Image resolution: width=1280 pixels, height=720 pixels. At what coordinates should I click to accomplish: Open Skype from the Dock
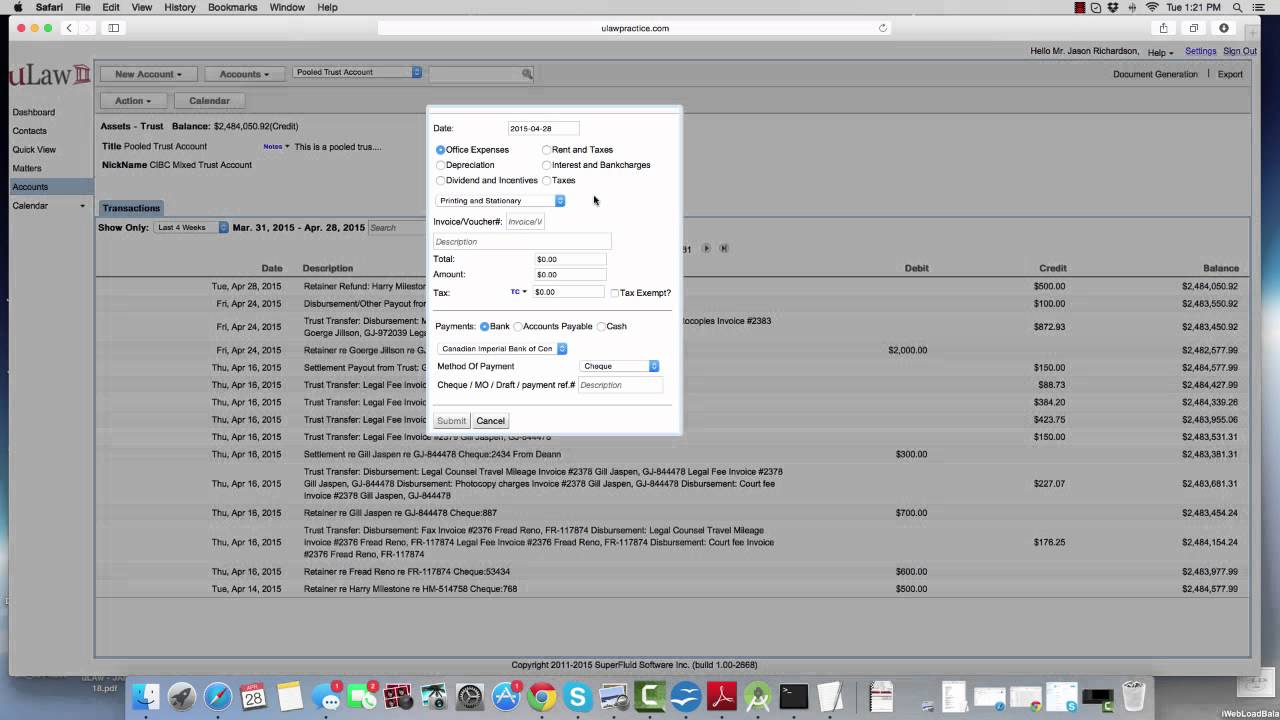tap(578, 696)
